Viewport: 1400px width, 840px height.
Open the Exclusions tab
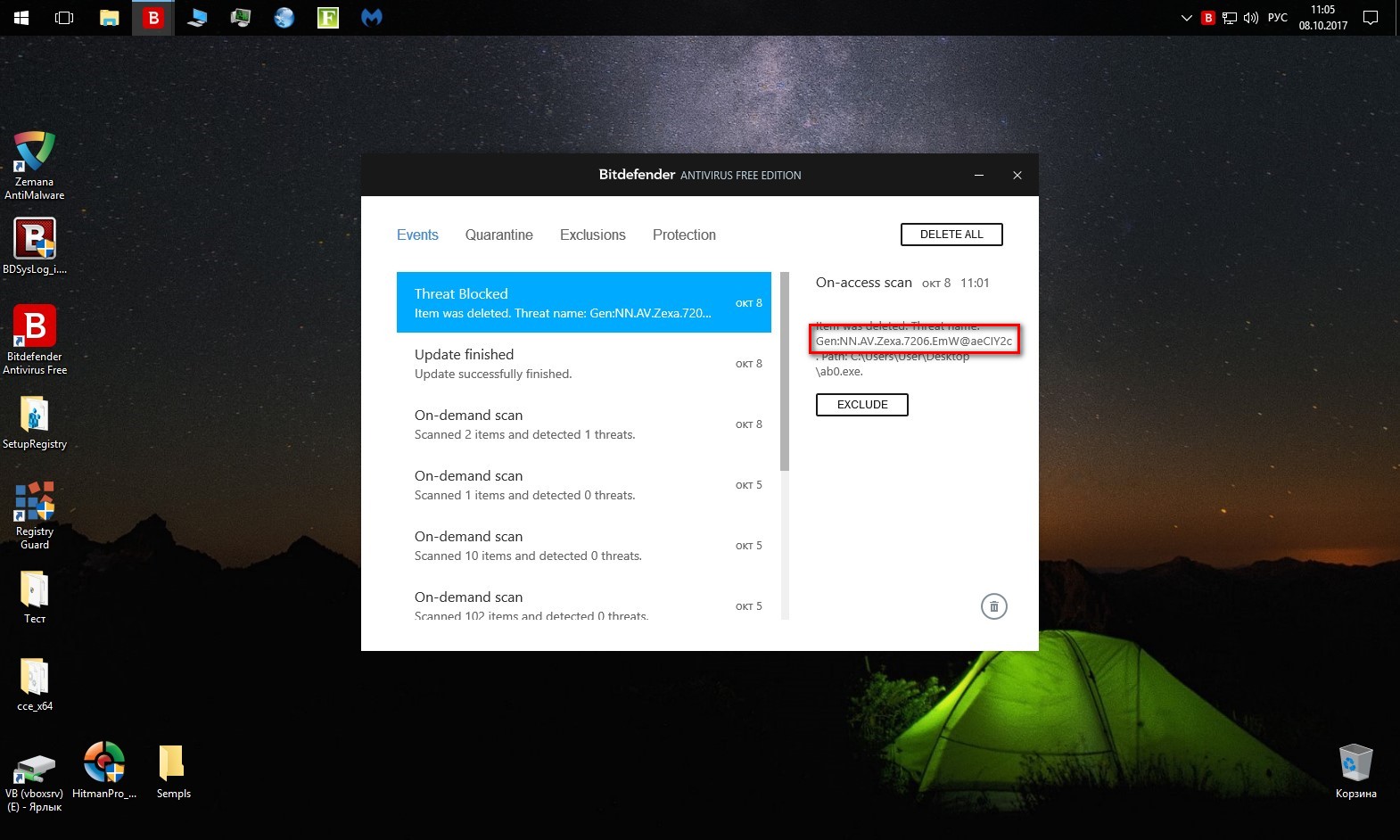tap(593, 235)
